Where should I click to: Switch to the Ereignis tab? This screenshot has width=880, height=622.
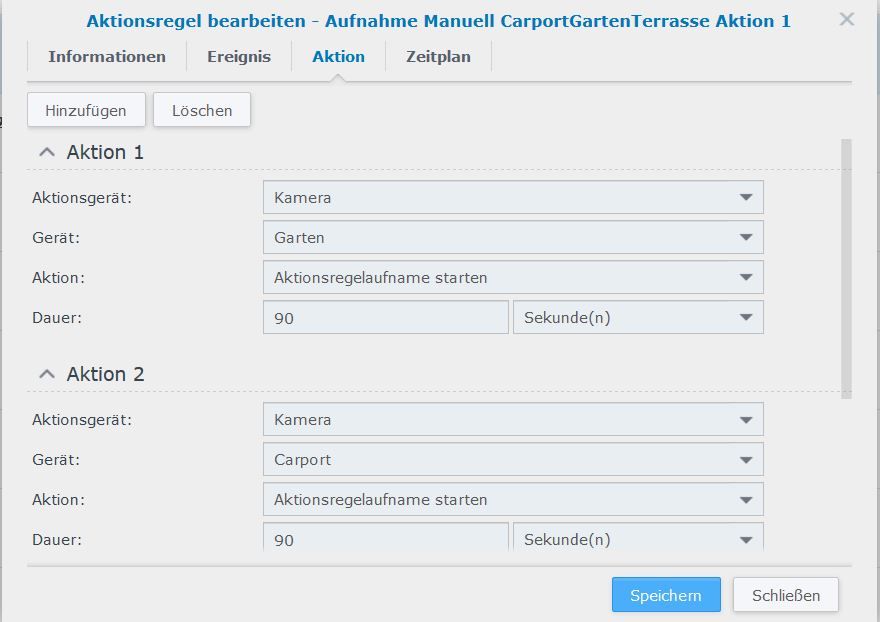(x=239, y=57)
